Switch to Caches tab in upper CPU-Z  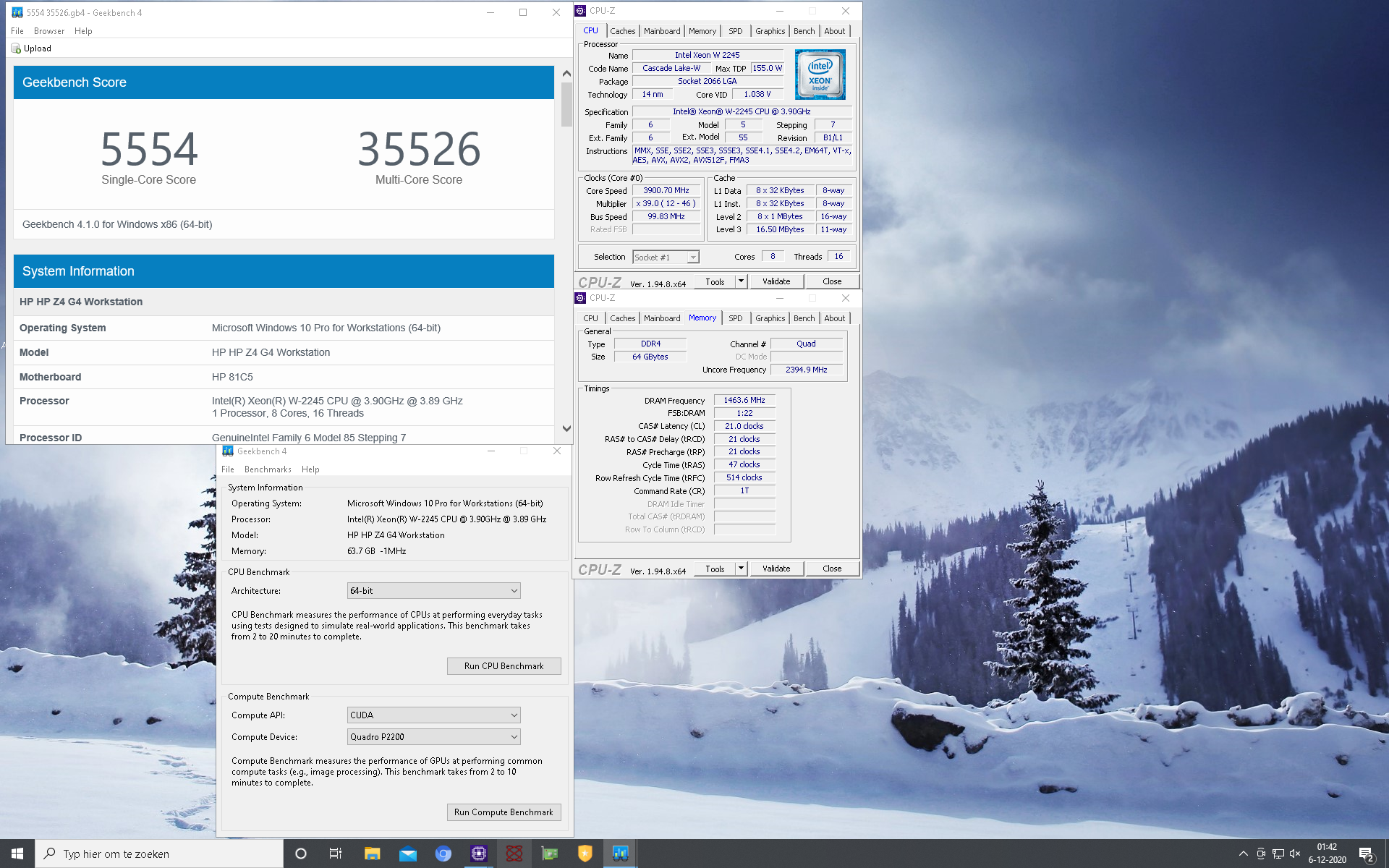pyautogui.click(x=622, y=31)
